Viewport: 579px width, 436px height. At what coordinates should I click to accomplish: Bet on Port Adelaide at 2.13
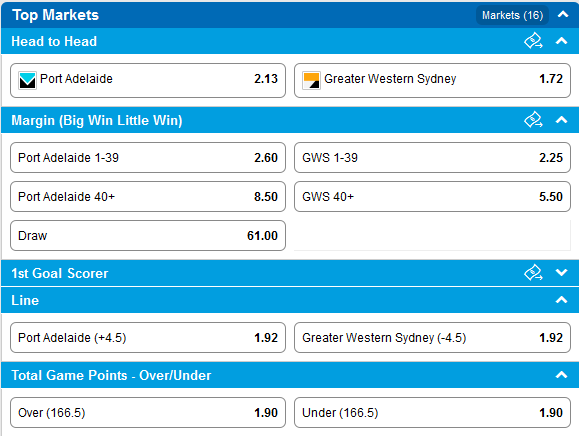click(x=148, y=80)
